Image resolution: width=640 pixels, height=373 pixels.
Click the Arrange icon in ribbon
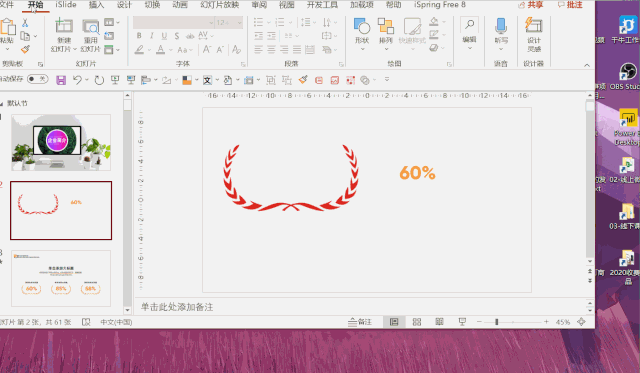coord(385,26)
